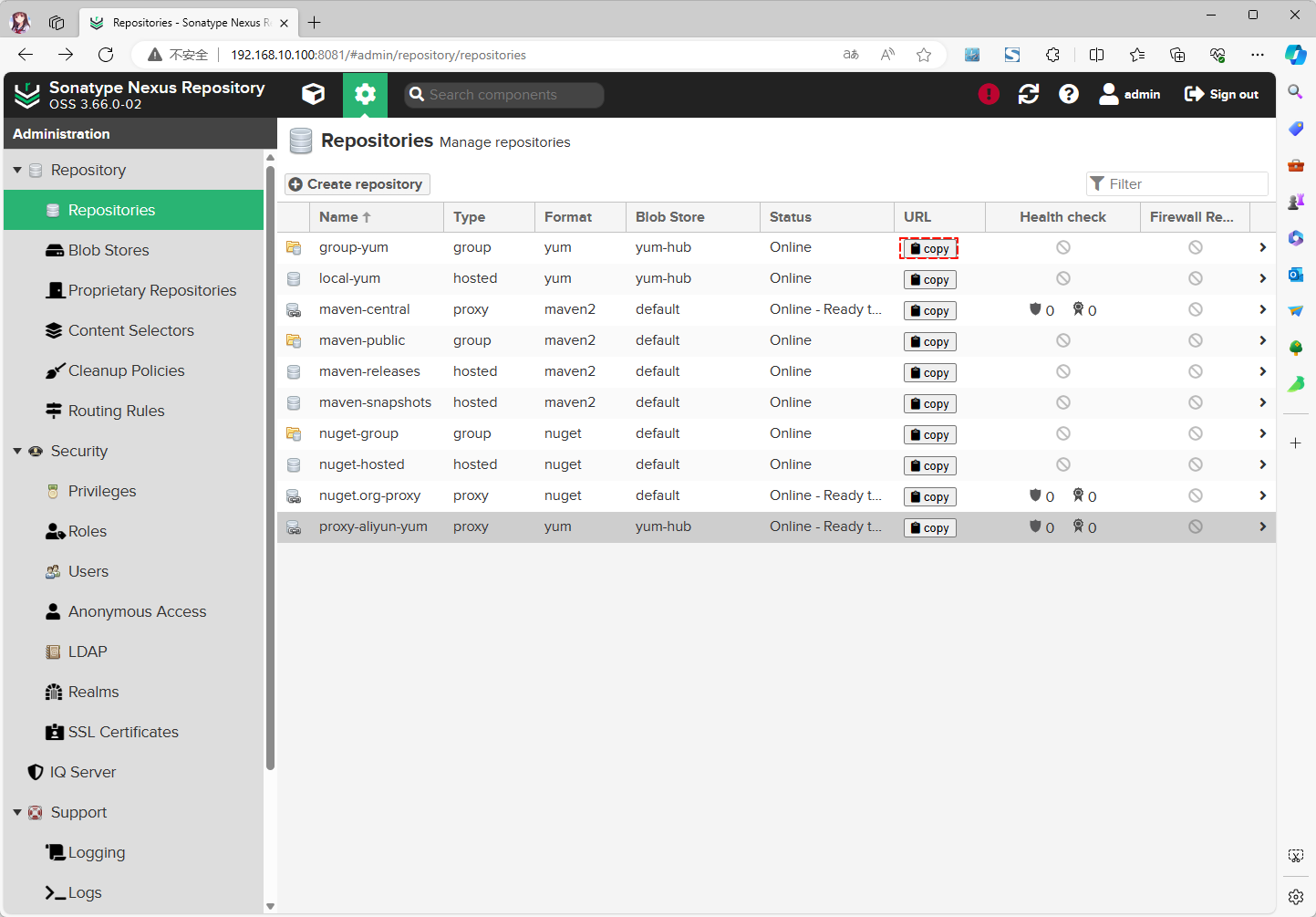Collapse the Support tree section
Image resolution: width=1316 pixels, height=917 pixels.
[17, 812]
